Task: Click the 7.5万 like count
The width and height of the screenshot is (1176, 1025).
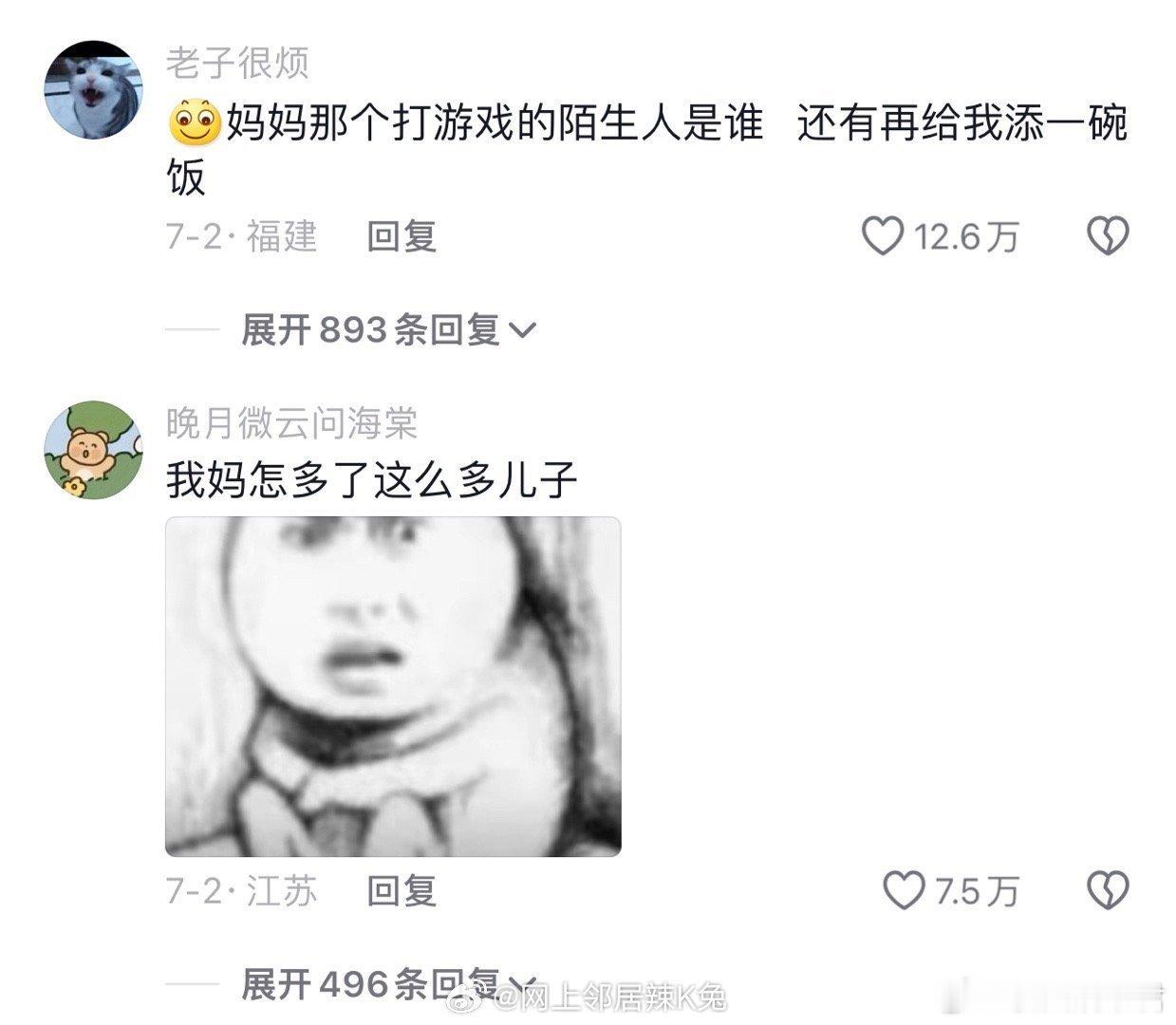Action: (x=977, y=891)
